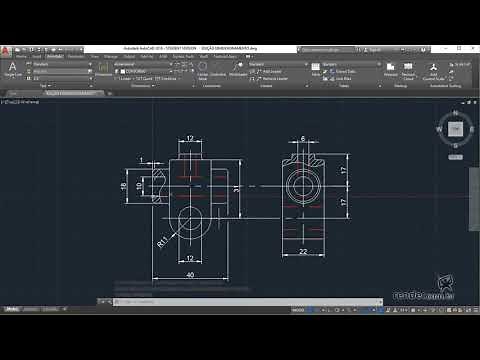Image resolution: width=480 pixels, height=360 pixels.
Task: Toggle MODEL space in the status bar
Action: 298,310
